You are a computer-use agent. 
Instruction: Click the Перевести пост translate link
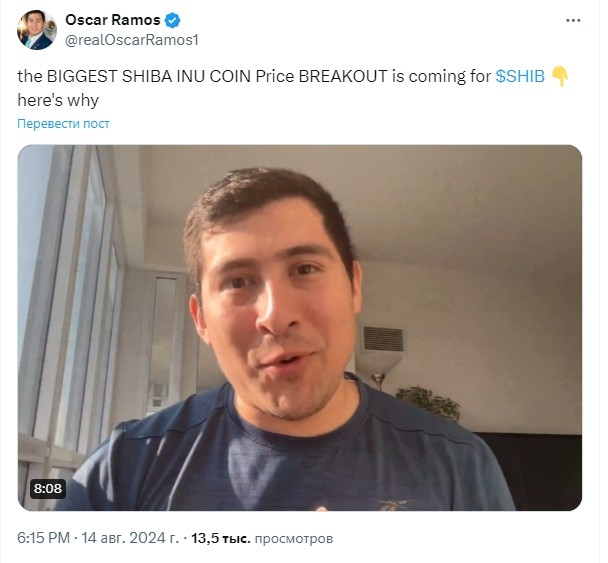[x=63, y=124]
